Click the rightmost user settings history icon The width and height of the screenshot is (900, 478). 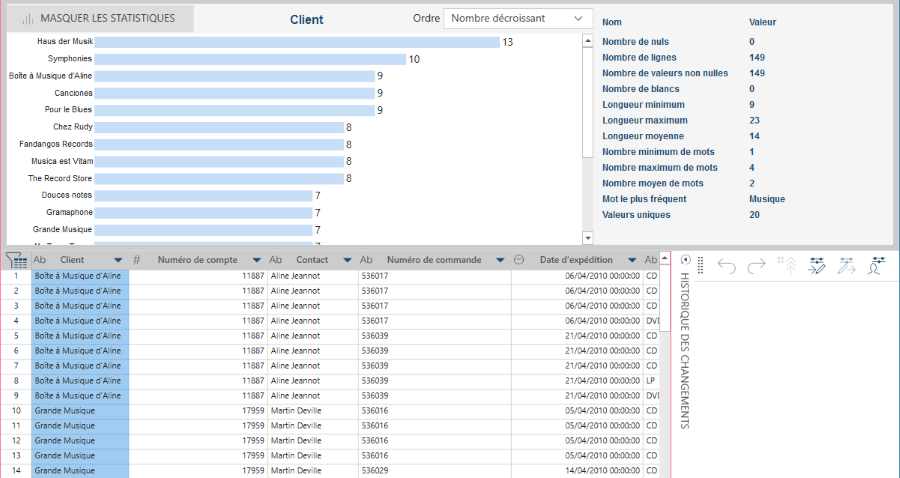pyautogui.click(x=877, y=265)
